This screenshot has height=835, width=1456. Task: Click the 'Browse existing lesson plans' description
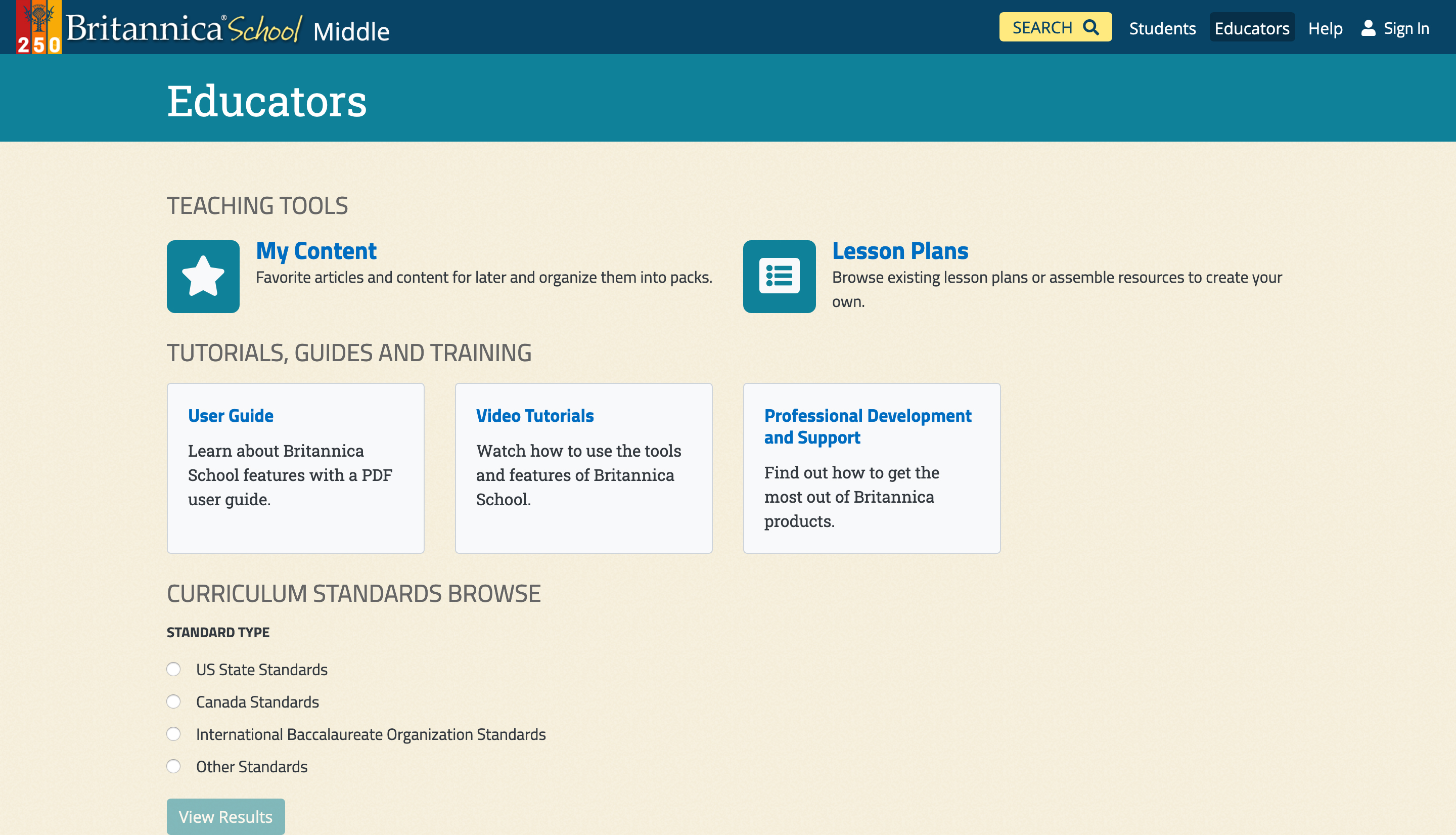click(x=1057, y=289)
